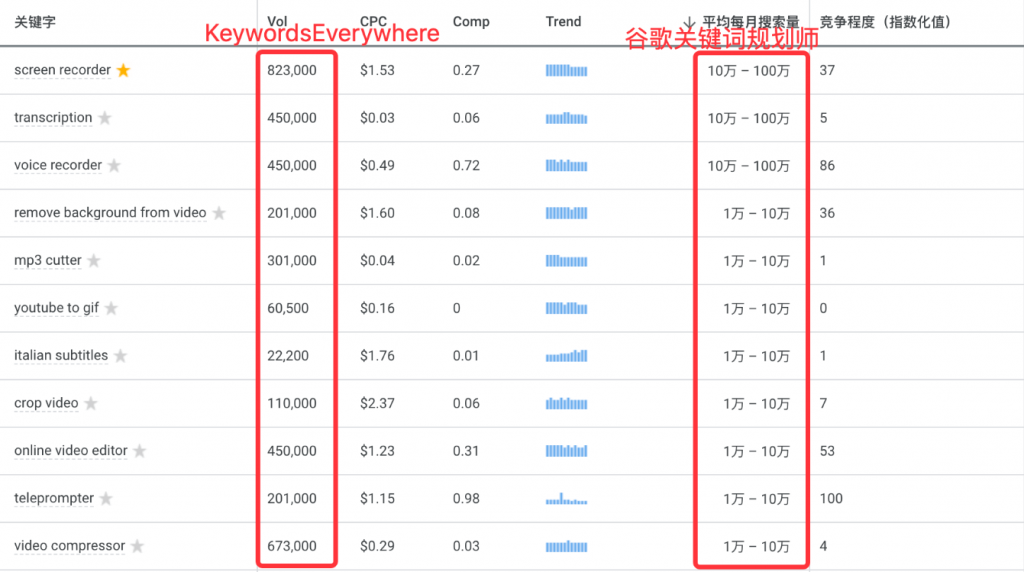Select competition index value 86
1024x572 pixels.
click(827, 166)
